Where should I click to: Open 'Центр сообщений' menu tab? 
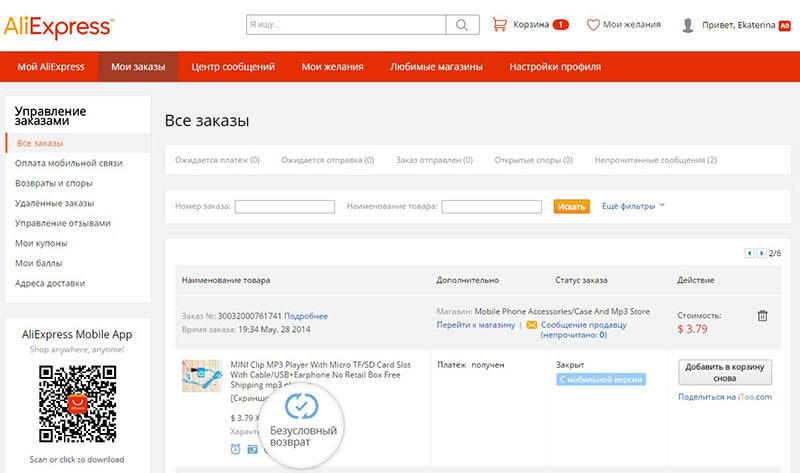(233, 67)
